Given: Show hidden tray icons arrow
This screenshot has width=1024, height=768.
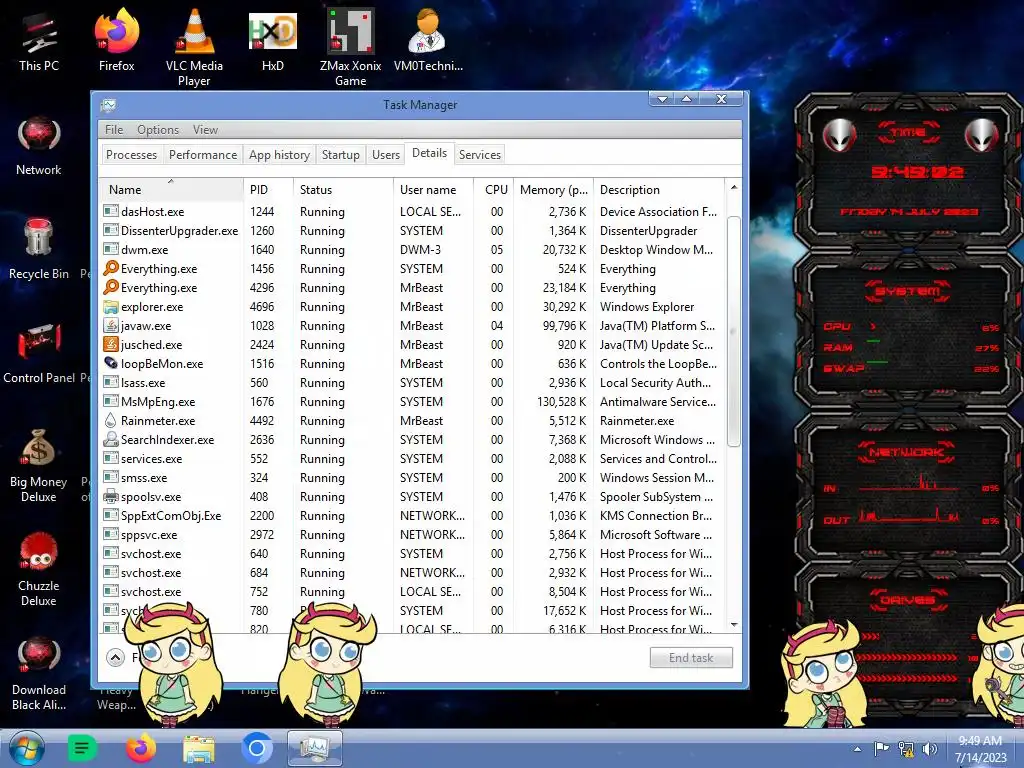Looking at the screenshot, I should tap(857, 749).
